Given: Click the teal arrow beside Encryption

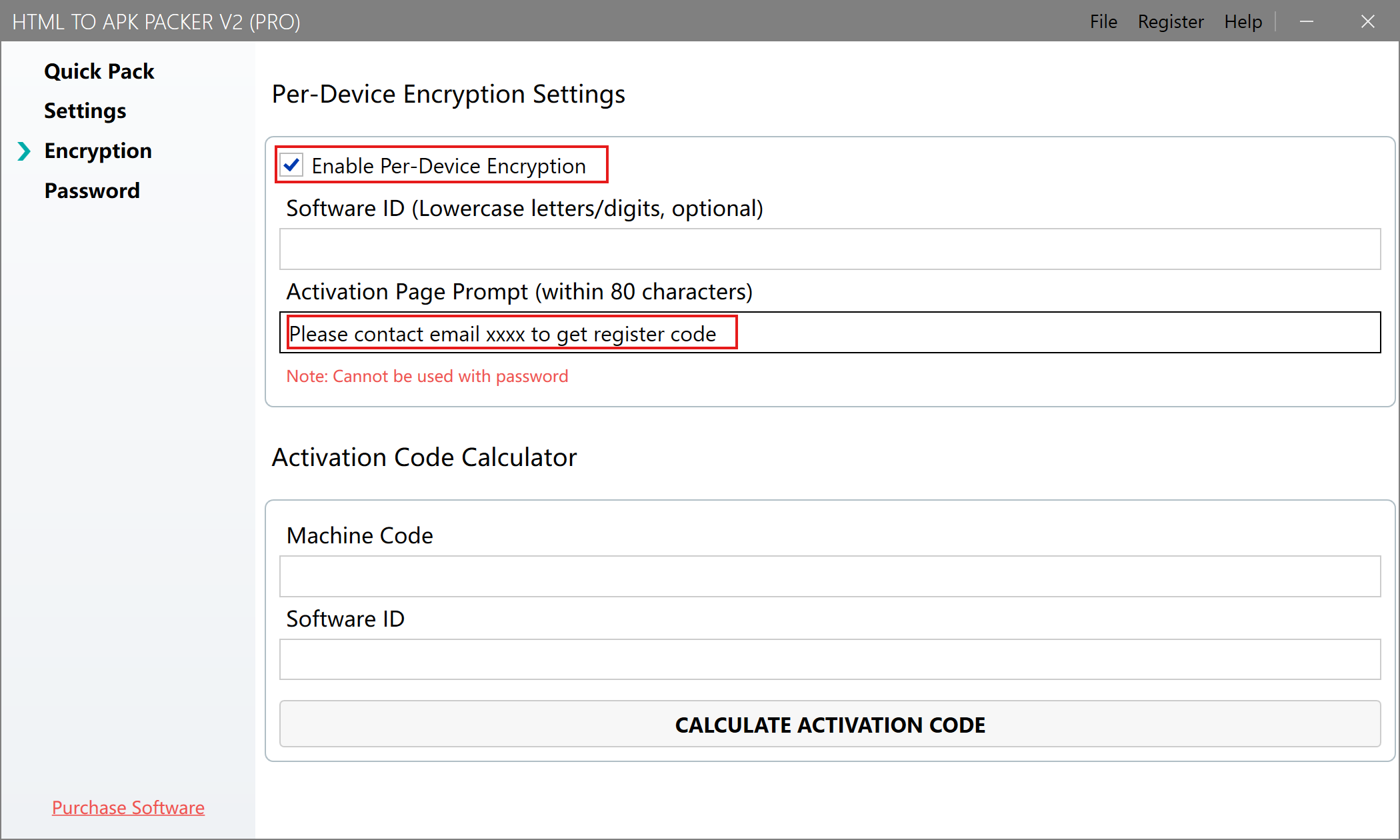Looking at the screenshot, I should [24, 151].
